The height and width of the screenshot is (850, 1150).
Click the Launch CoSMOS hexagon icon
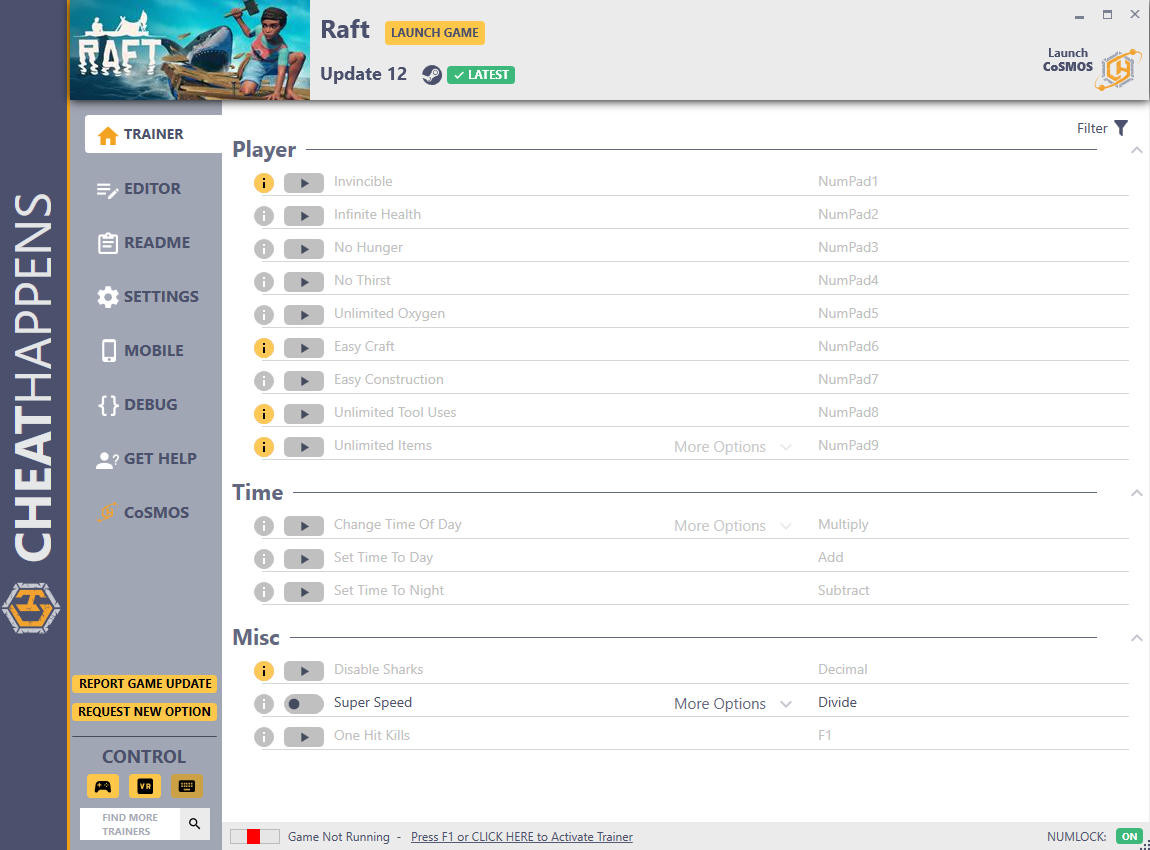click(1117, 69)
